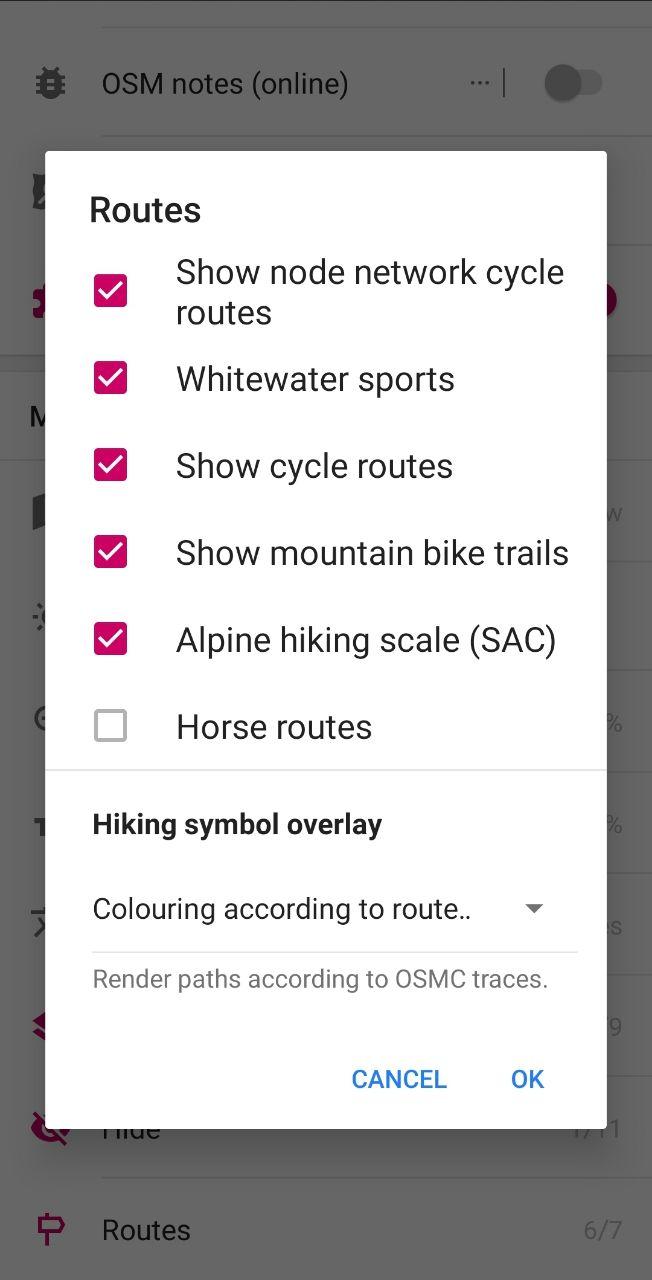
Task: Uncheck Show node network cycle routes
Action: [110, 291]
